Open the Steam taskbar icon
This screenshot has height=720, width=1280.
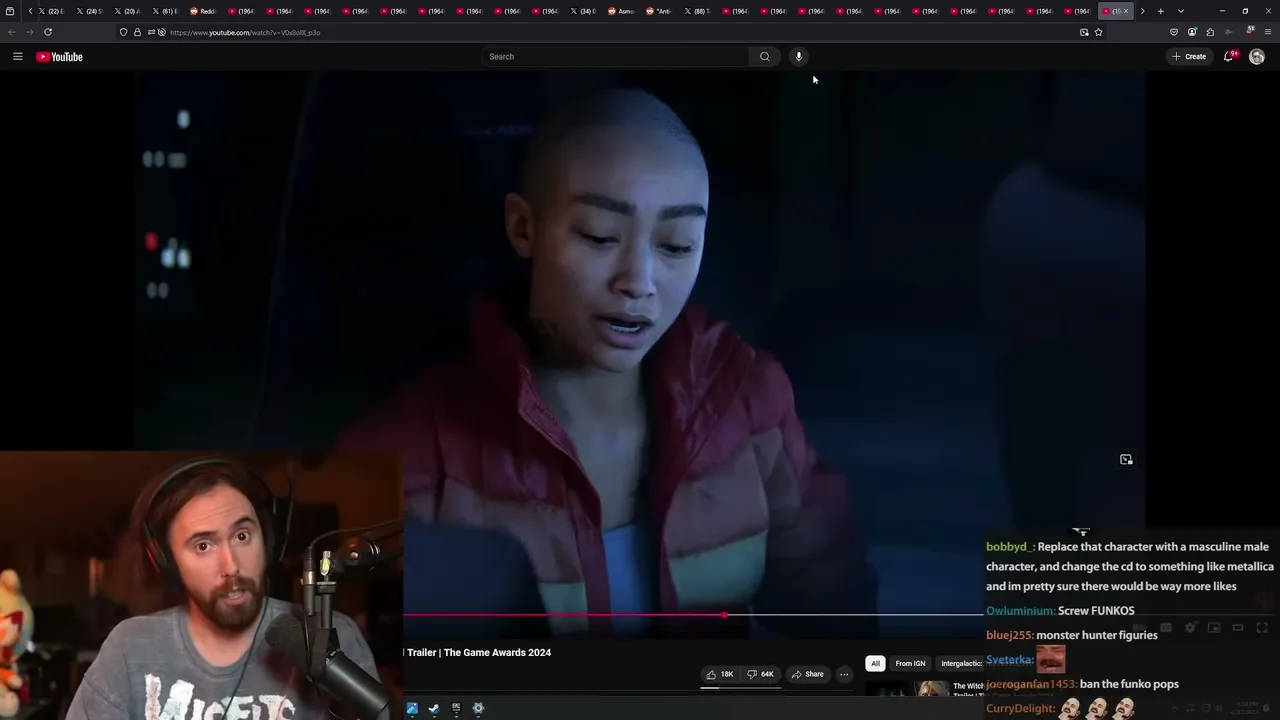[x=434, y=708]
